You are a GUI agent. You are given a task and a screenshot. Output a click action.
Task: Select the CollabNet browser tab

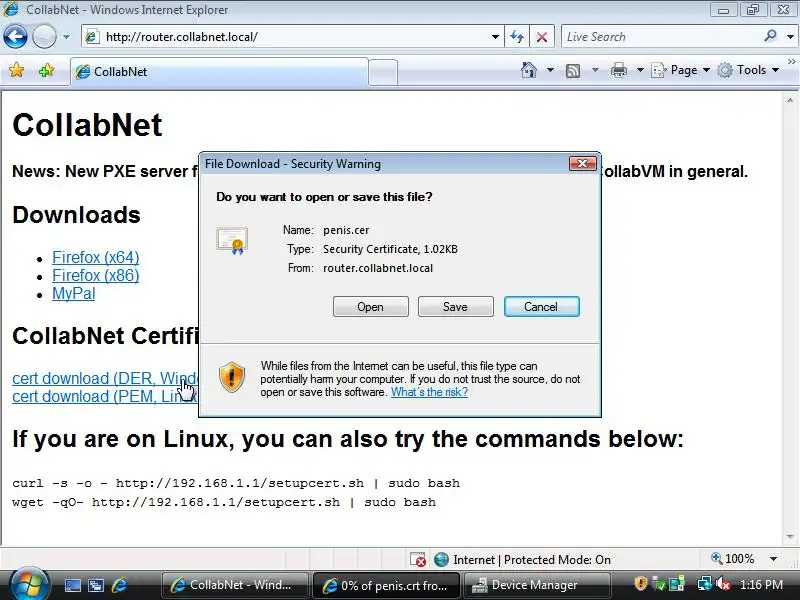tap(219, 72)
